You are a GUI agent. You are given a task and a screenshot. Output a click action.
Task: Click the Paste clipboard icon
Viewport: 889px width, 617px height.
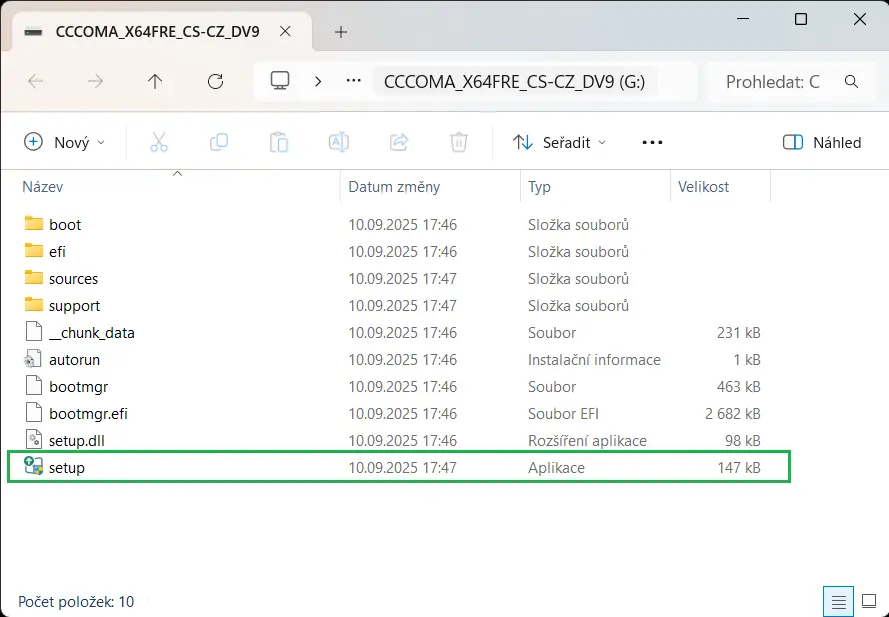click(x=279, y=142)
